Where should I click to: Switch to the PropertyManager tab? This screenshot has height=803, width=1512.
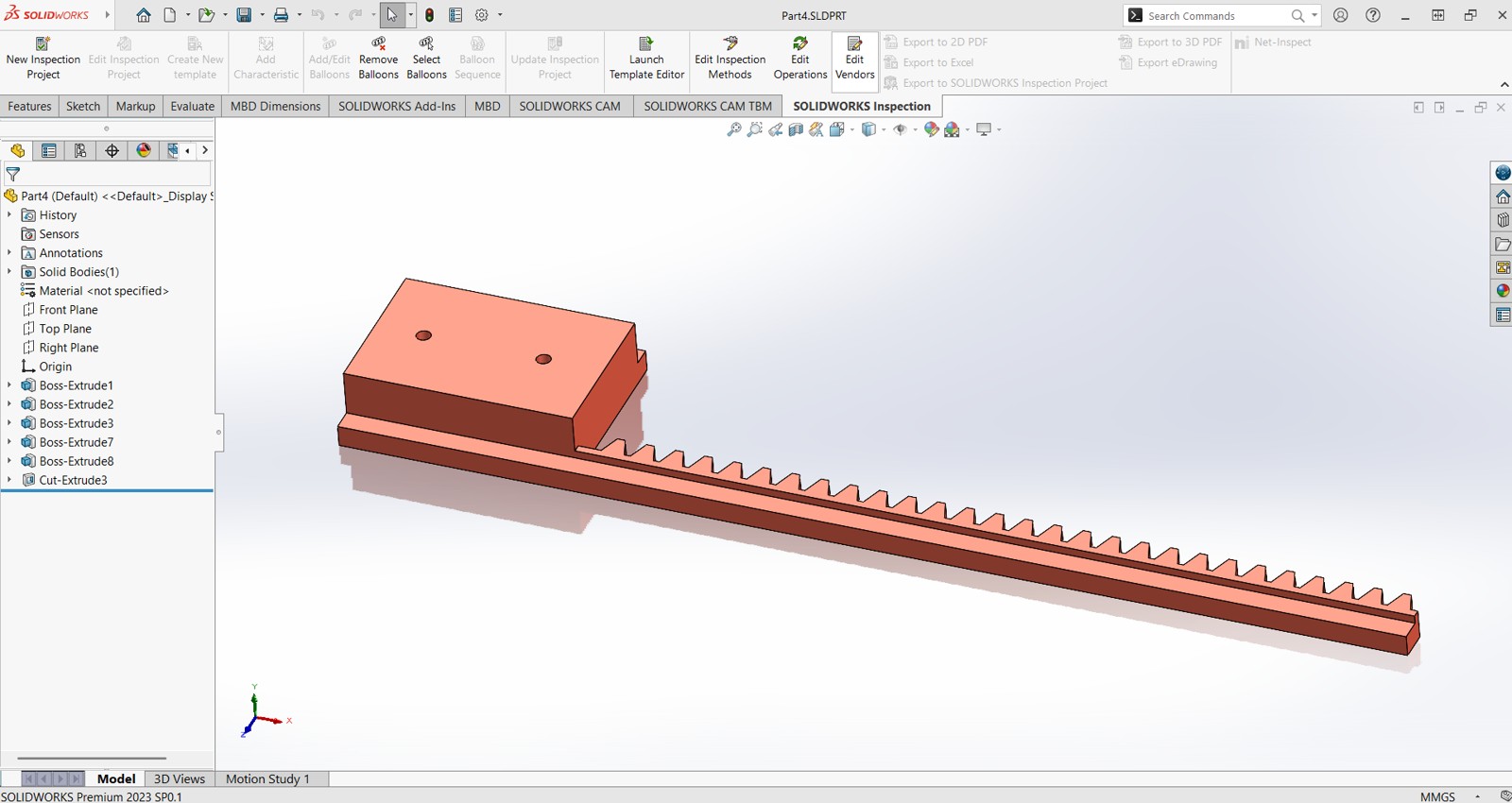(x=48, y=150)
